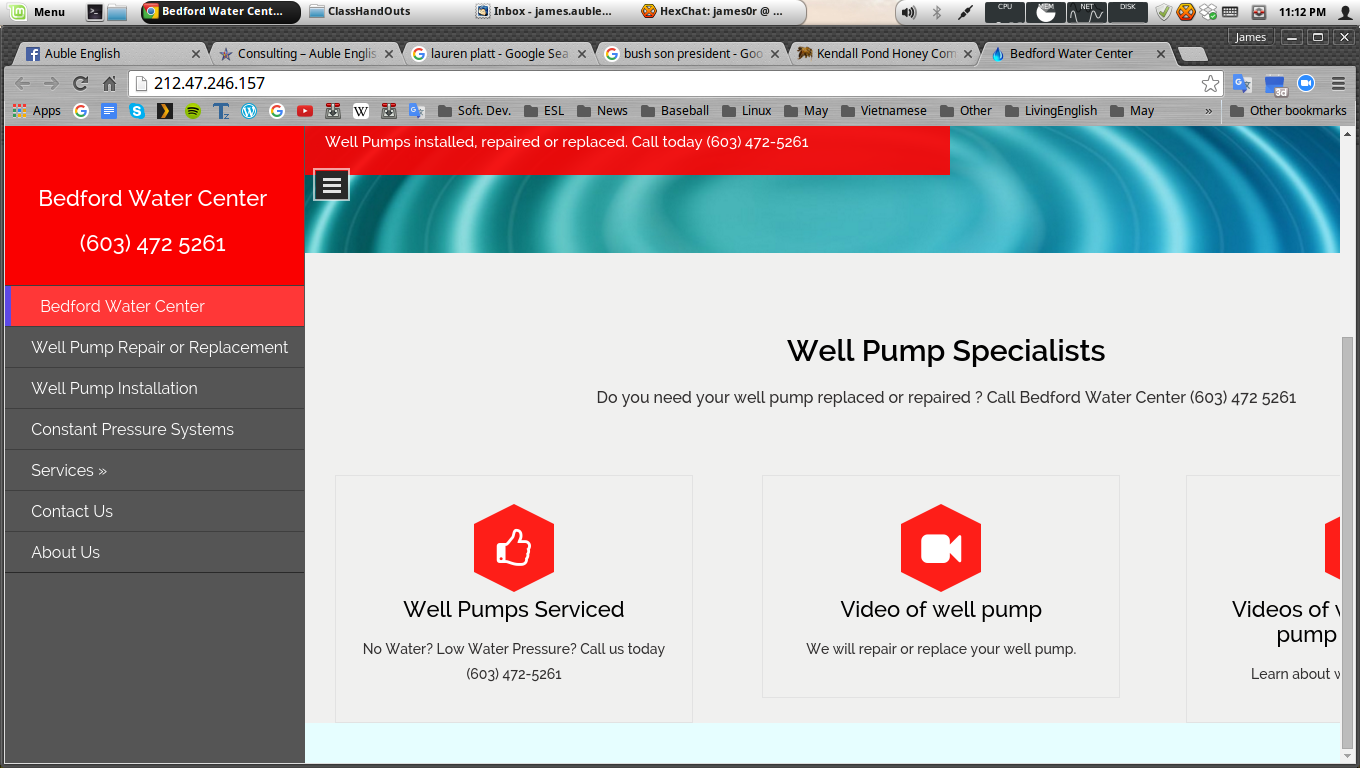Open Well Pump Repair or Replacement page
Screen dimensions: 1360x768
[154, 347]
